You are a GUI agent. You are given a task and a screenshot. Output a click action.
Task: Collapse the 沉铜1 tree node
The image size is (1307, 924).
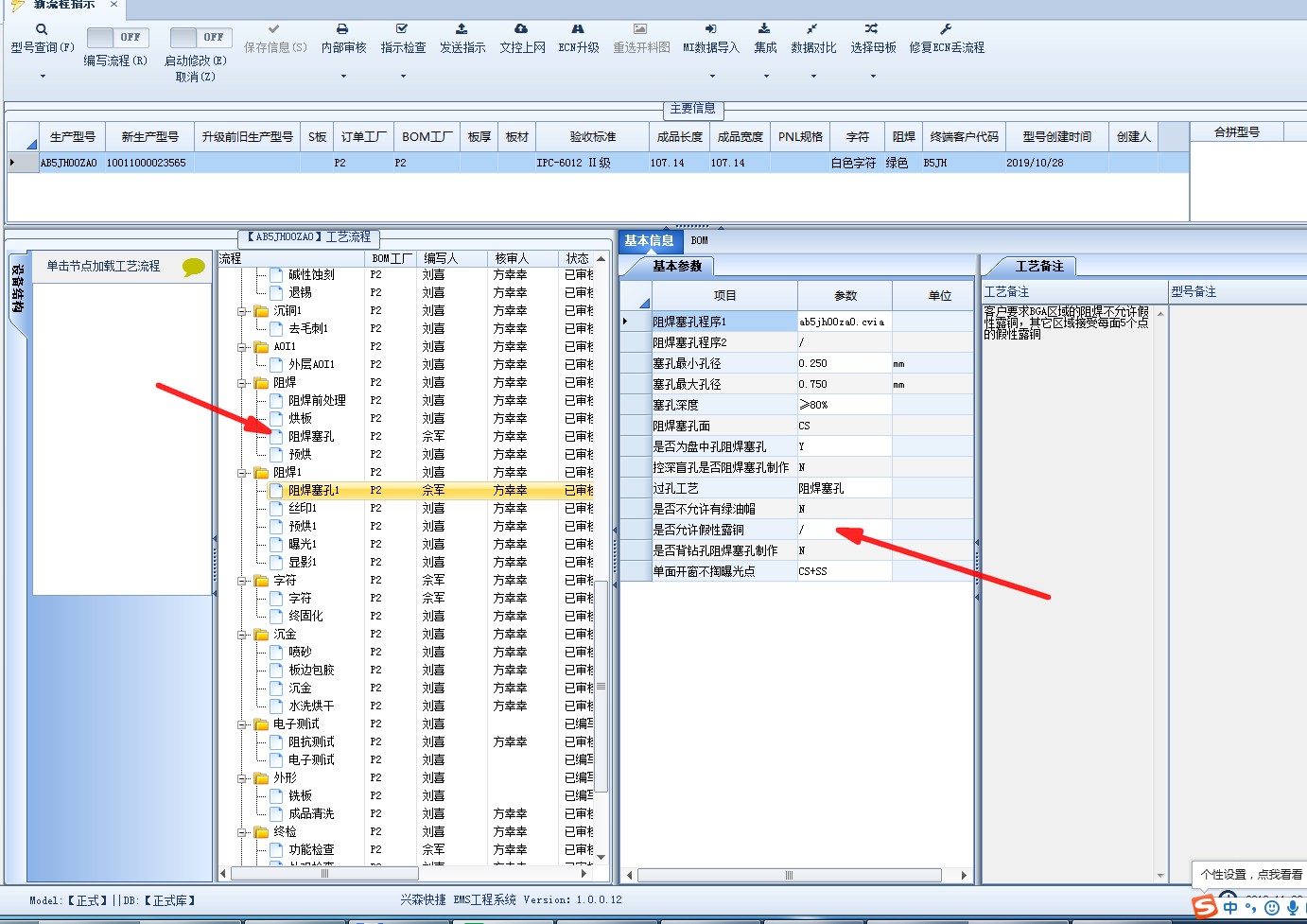(243, 311)
